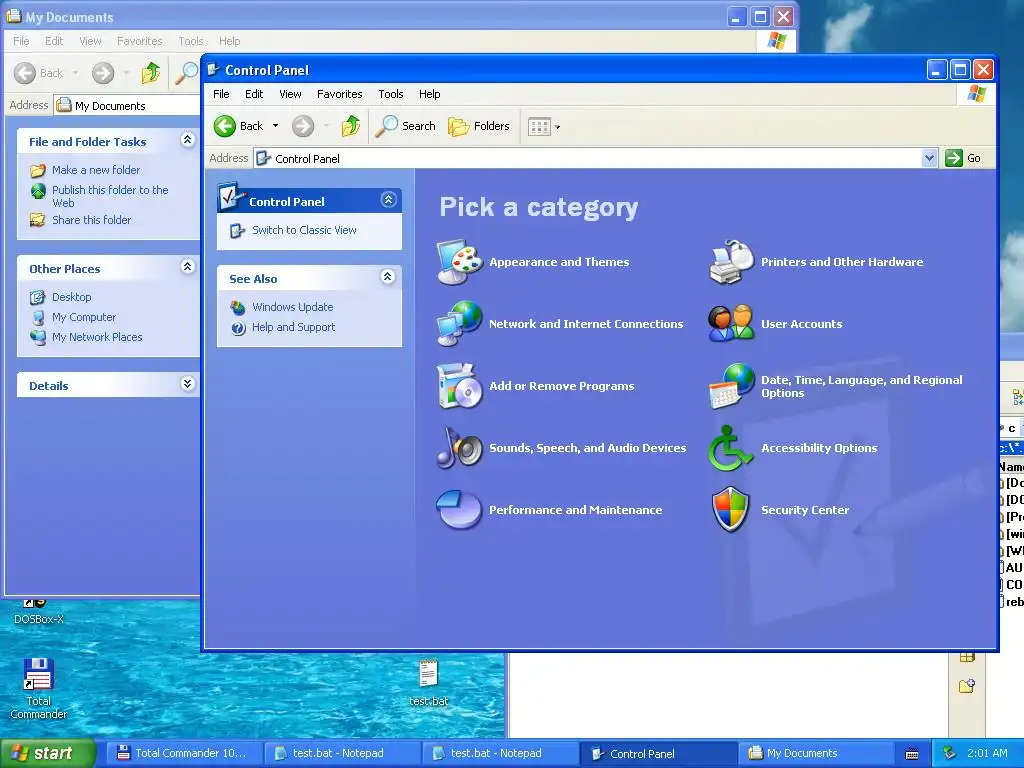Click network tray icon beside clock
The width and height of the screenshot is (1024, 768).
click(950, 753)
